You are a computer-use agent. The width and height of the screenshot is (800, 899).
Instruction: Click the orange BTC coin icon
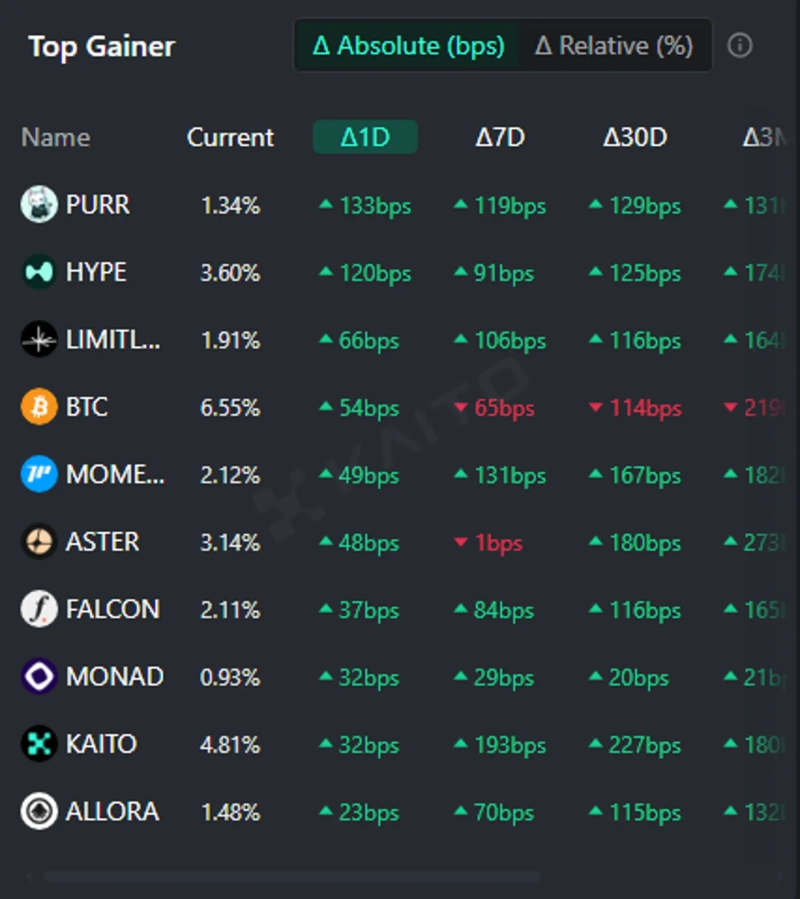click(39, 407)
